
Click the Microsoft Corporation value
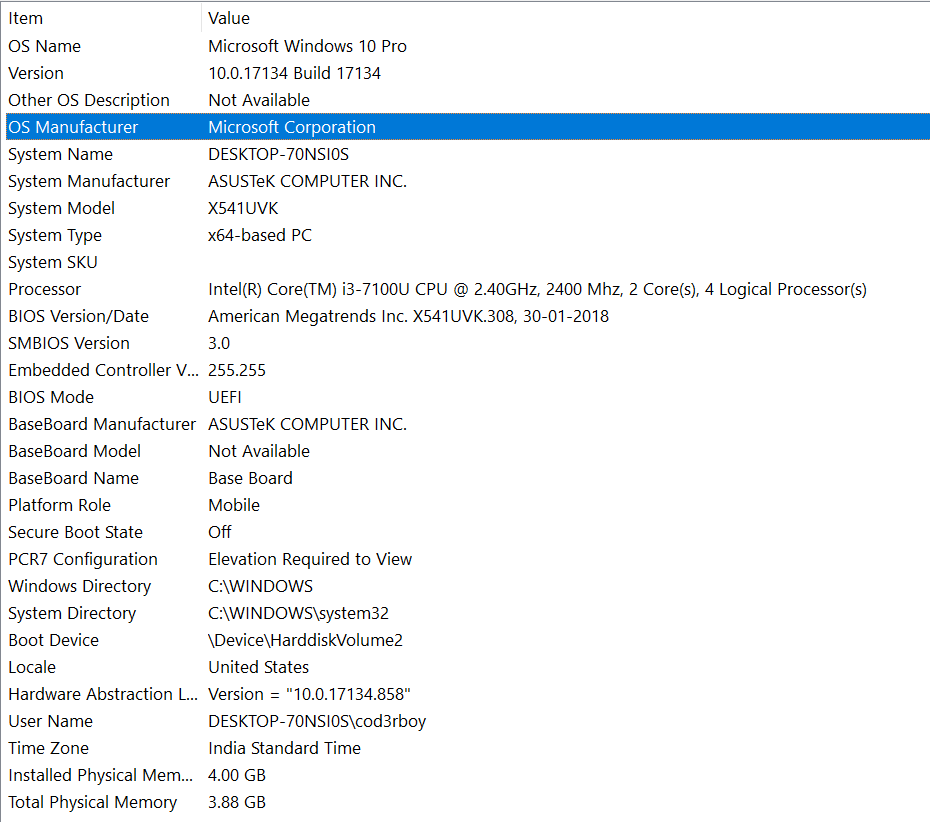click(292, 128)
